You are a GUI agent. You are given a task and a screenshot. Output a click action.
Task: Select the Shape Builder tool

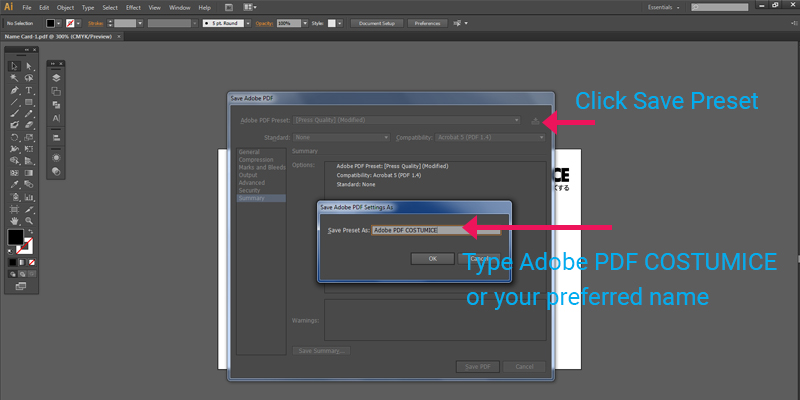pos(14,161)
